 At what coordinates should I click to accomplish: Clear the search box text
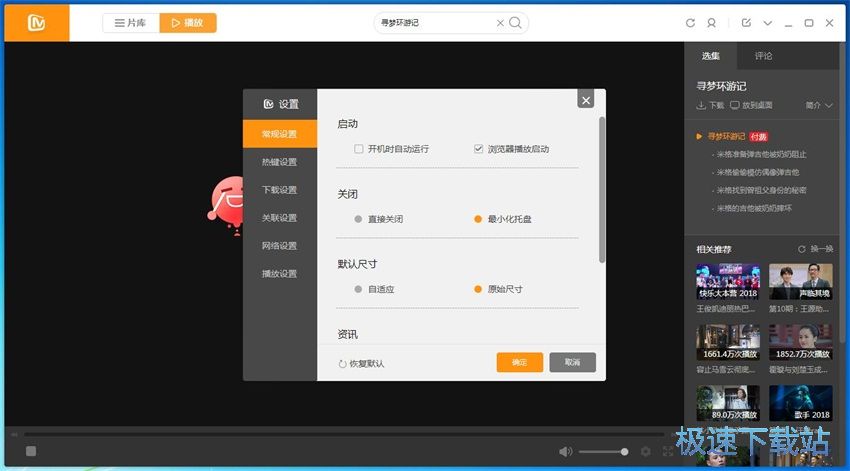coord(500,23)
